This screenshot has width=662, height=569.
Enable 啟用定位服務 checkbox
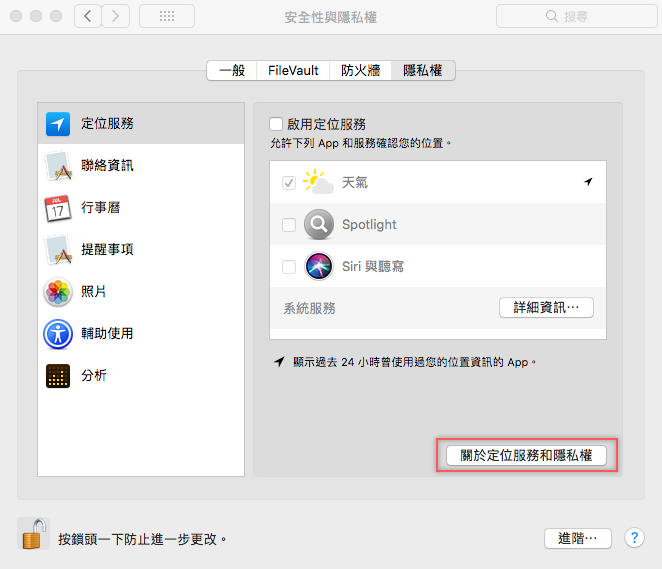coord(276,124)
